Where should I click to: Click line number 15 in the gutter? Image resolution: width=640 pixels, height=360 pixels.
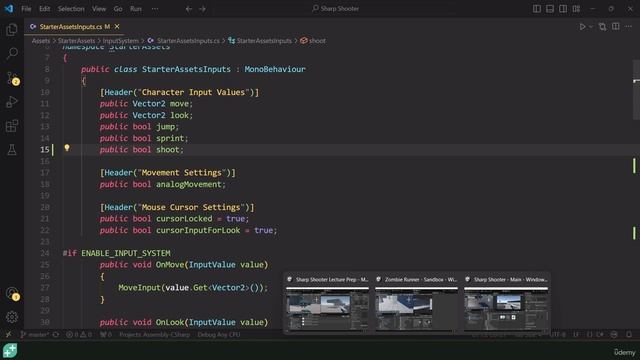pyautogui.click(x=44, y=150)
